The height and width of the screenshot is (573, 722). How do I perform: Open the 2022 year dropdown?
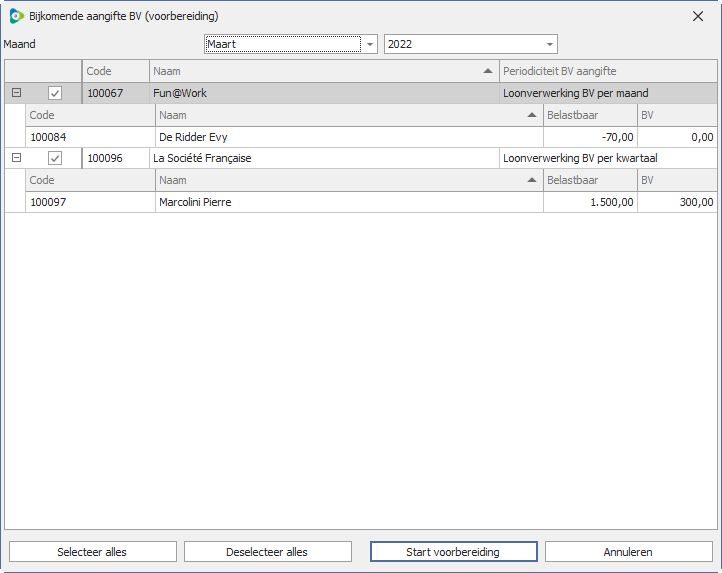point(549,44)
